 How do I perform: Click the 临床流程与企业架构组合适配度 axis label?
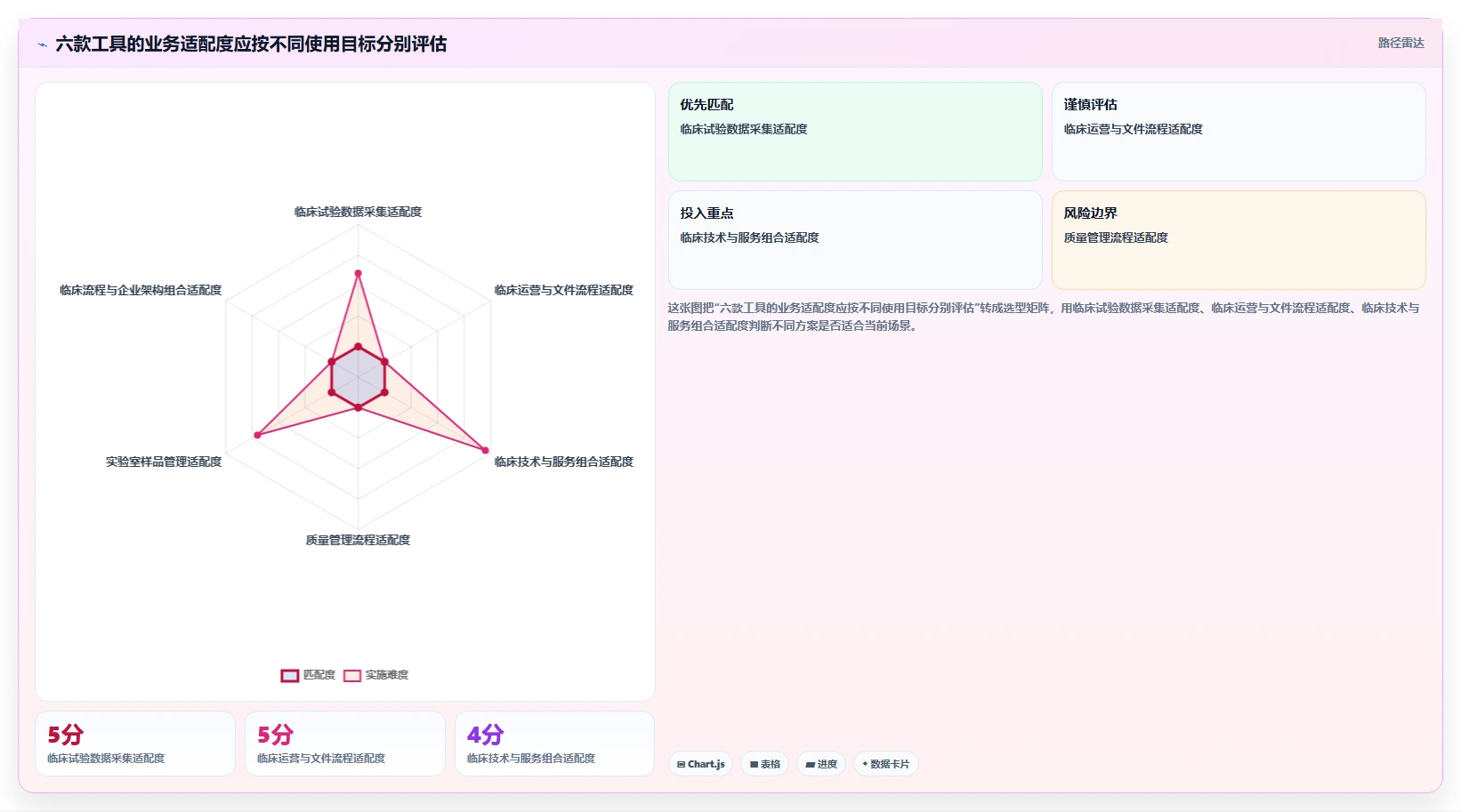(141, 290)
